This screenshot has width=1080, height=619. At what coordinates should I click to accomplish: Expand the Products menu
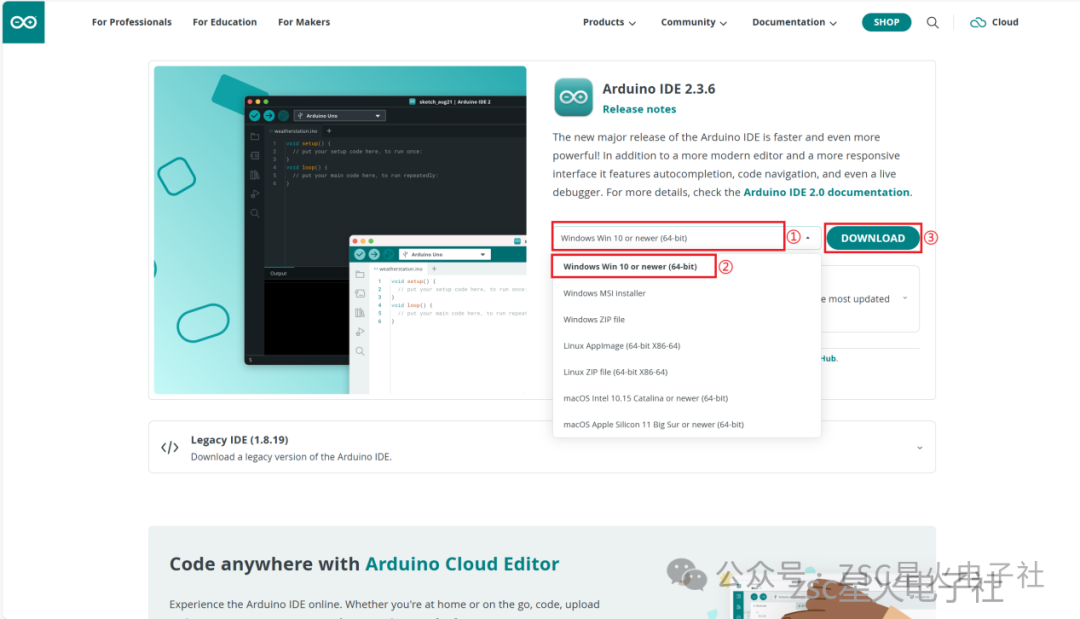click(609, 22)
